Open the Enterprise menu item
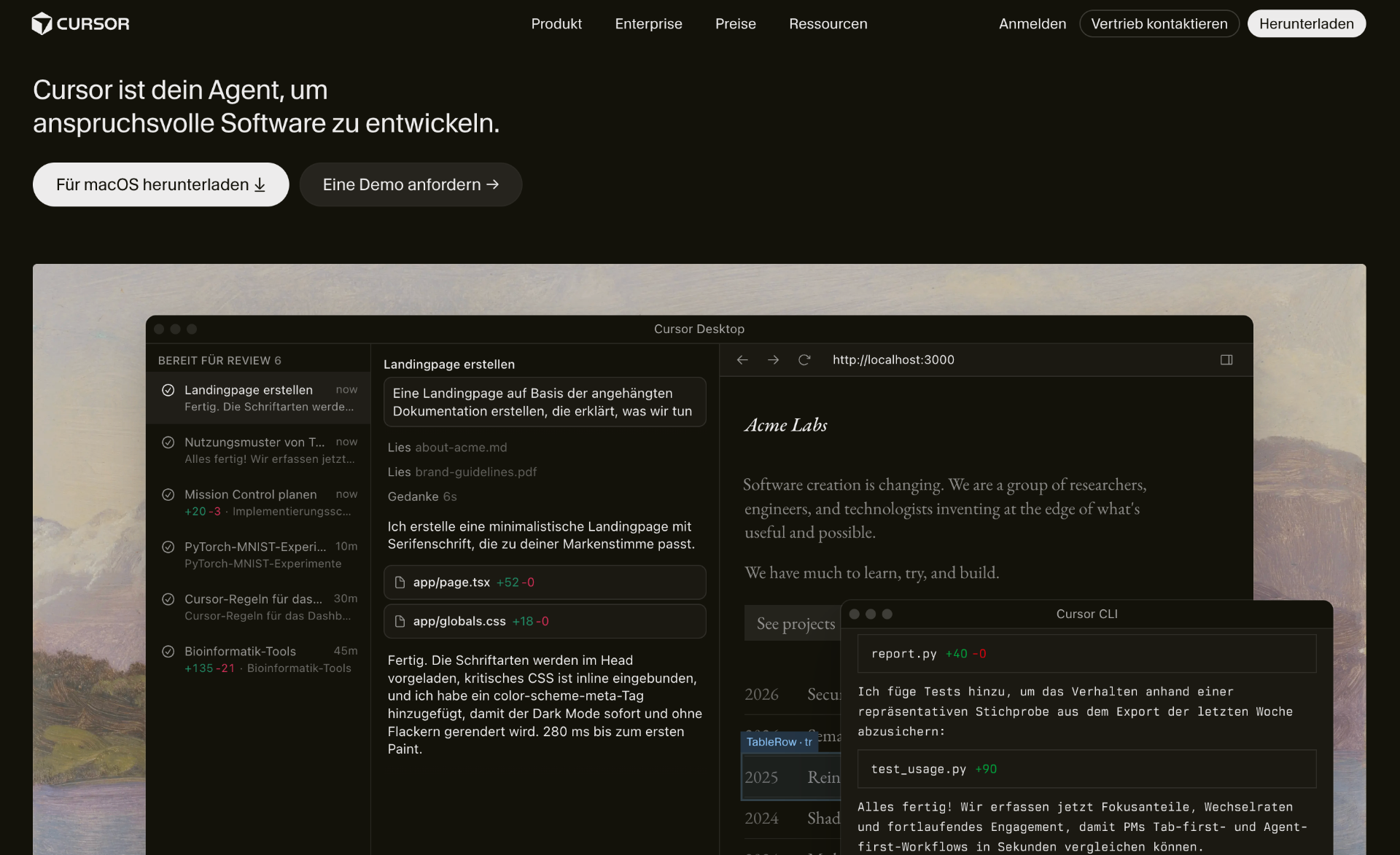This screenshot has height=855, width=1400. [648, 23]
